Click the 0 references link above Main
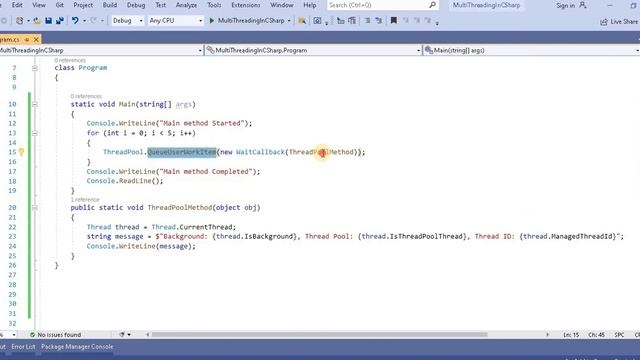640x360 pixels. [x=86, y=96]
